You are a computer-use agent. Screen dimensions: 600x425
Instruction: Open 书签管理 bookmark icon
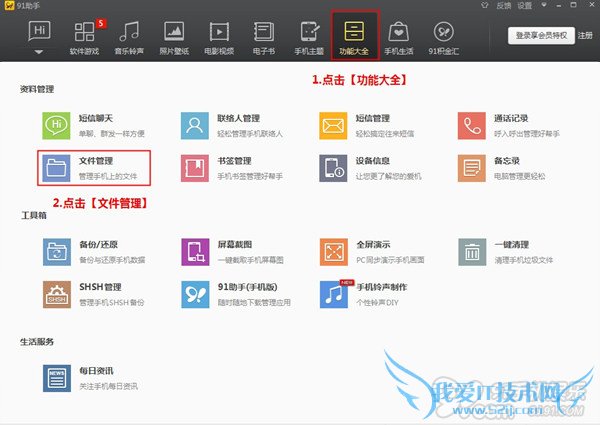coord(195,168)
